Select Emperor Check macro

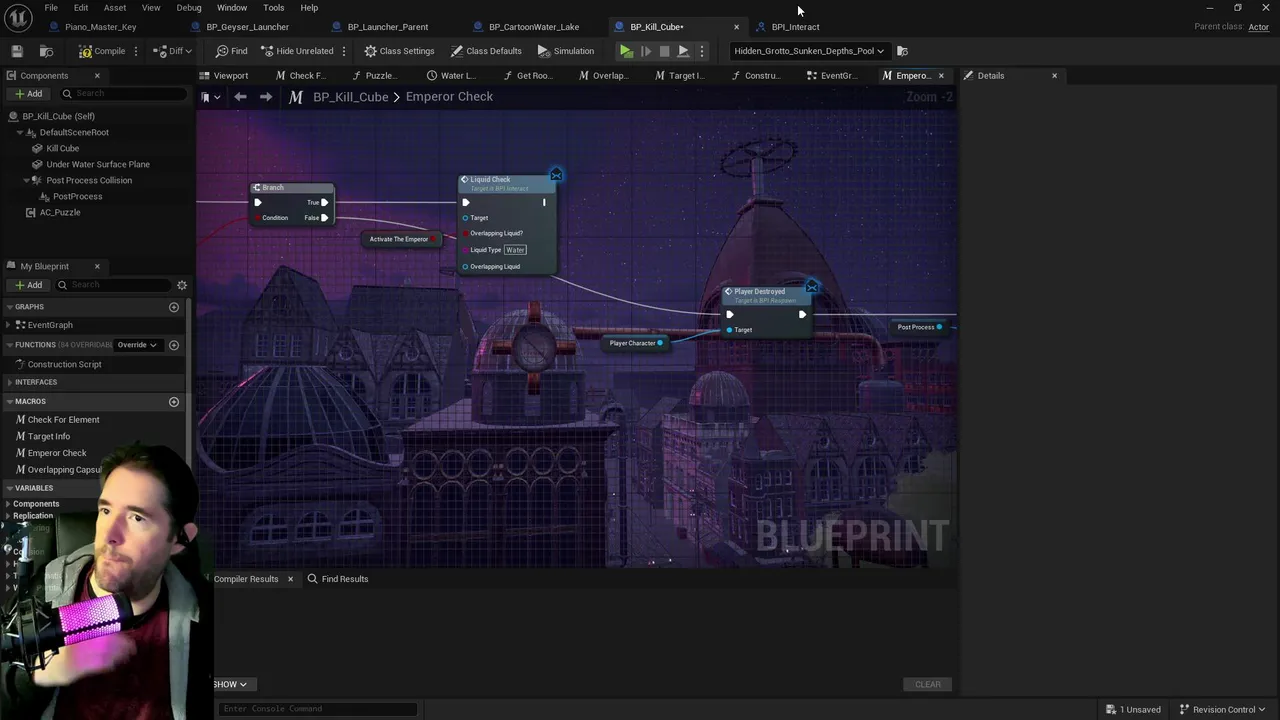57,453
